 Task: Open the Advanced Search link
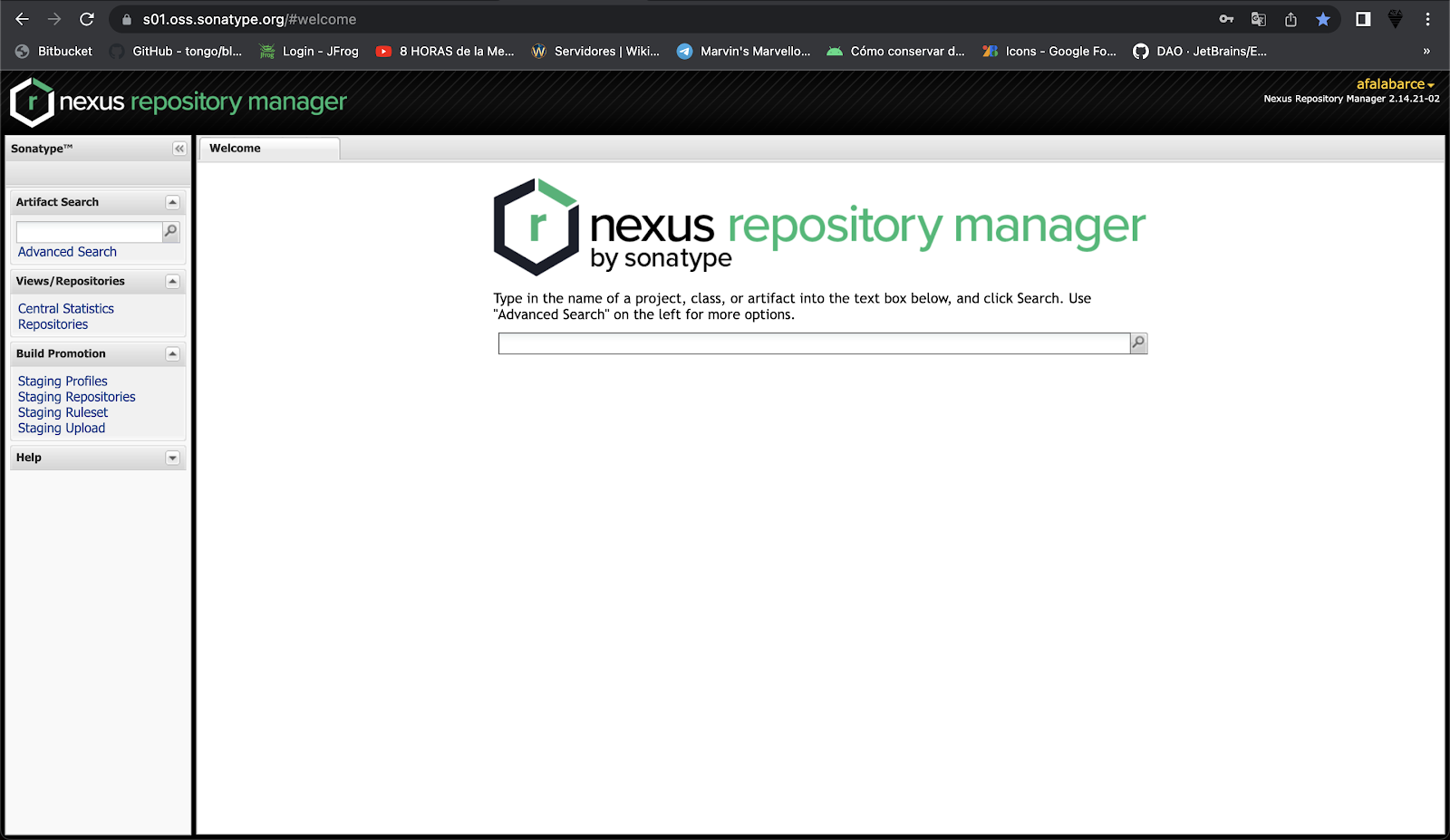[x=67, y=252]
